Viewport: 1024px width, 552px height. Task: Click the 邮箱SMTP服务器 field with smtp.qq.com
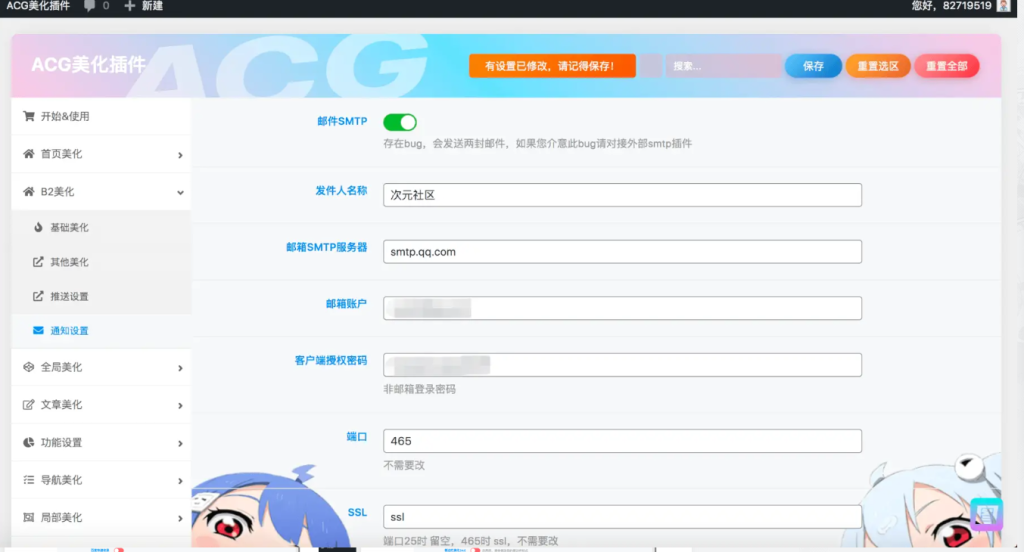click(622, 252)
